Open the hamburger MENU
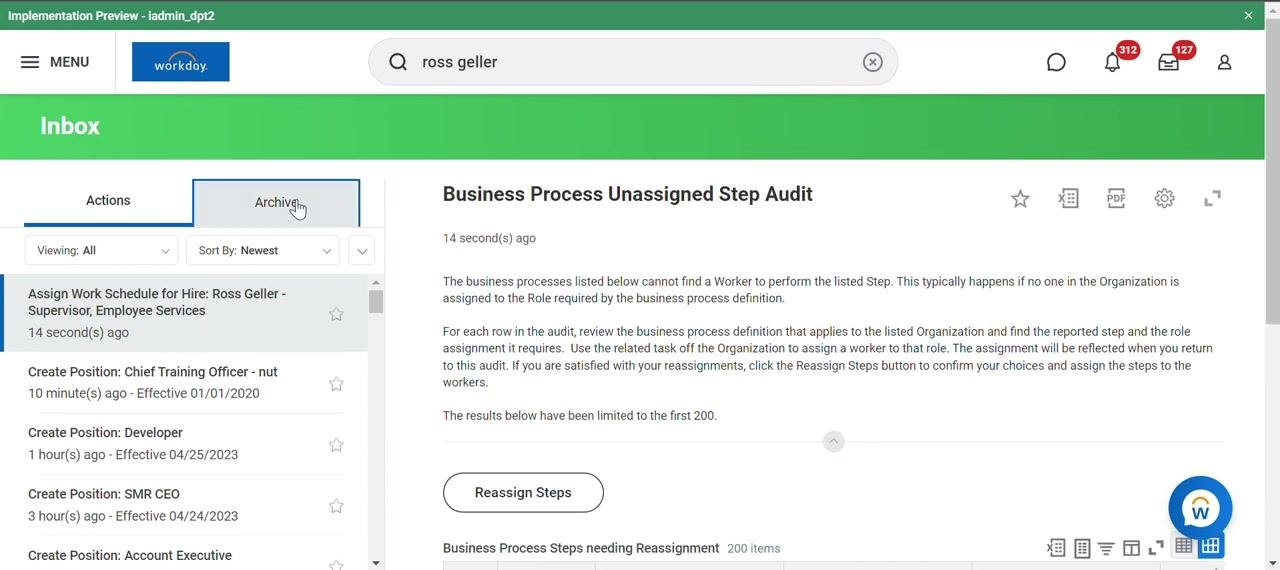 click(x=55, y=62)
